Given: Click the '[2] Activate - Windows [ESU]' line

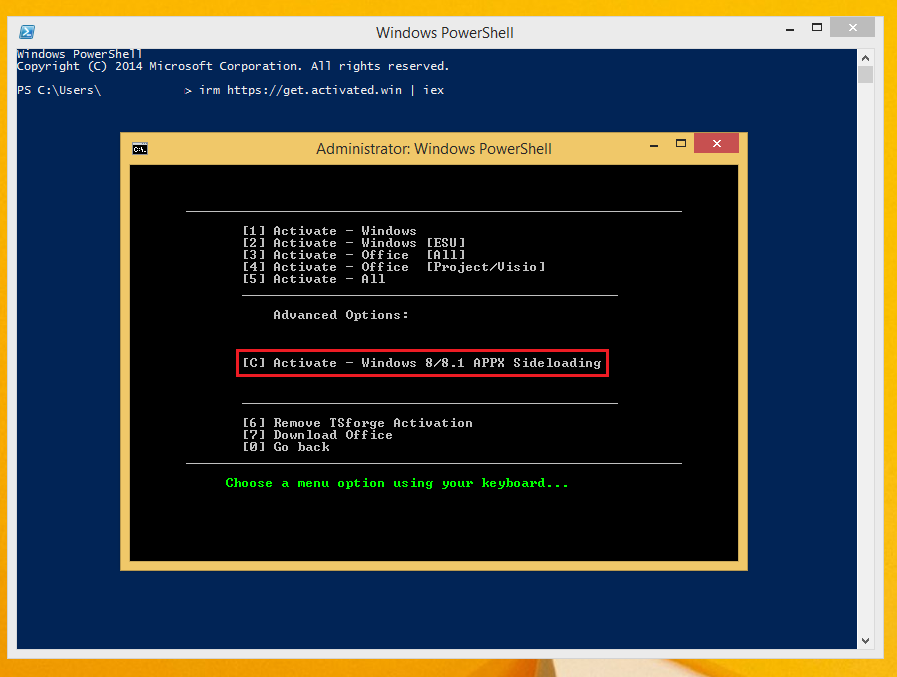Looking at the screenshot, I should pyautogui.click(x=354, y=243).
